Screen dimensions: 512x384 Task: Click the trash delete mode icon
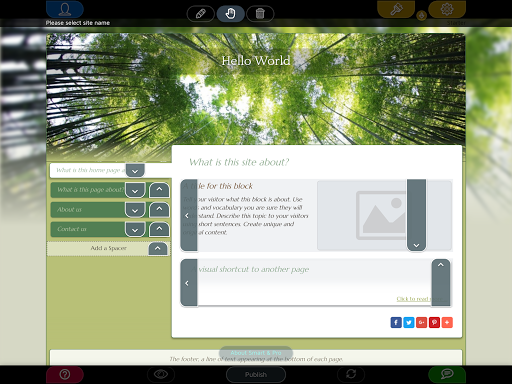tap(260, 14)
